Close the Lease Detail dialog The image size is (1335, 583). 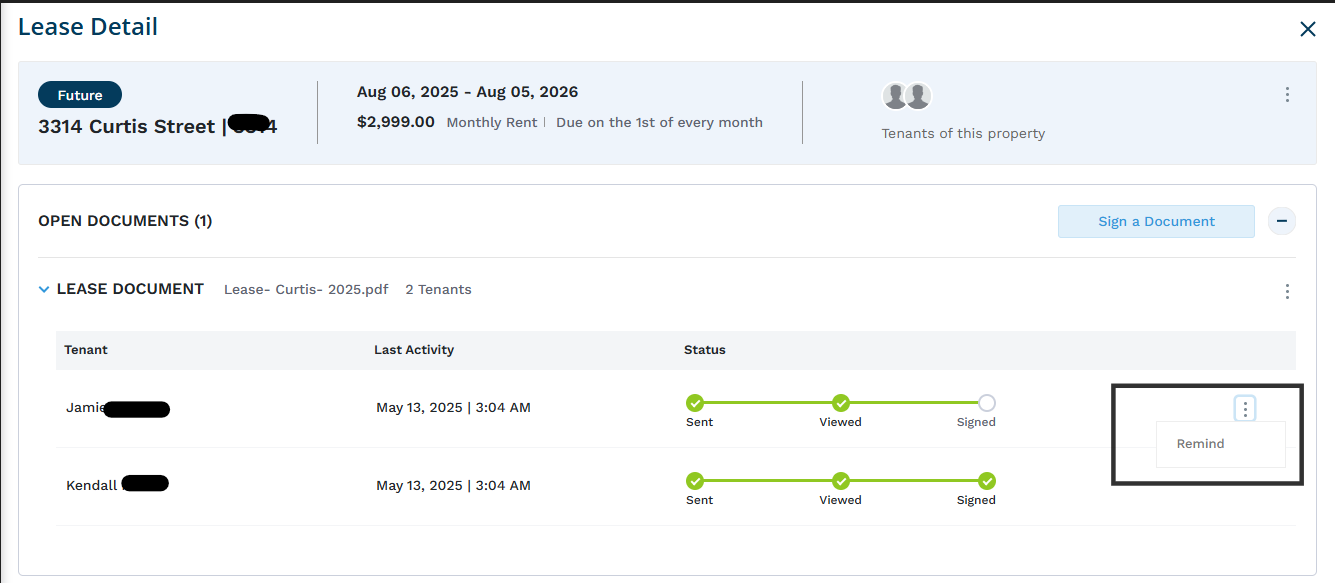click(1307, 29)
